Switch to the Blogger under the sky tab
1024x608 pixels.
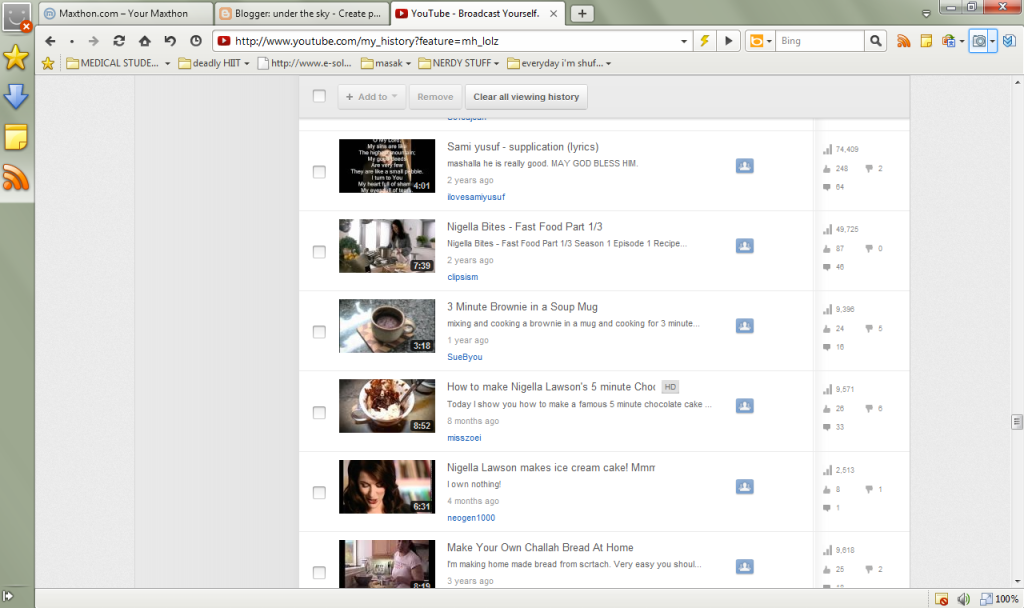pyautogui.click(x=301, y=13)
